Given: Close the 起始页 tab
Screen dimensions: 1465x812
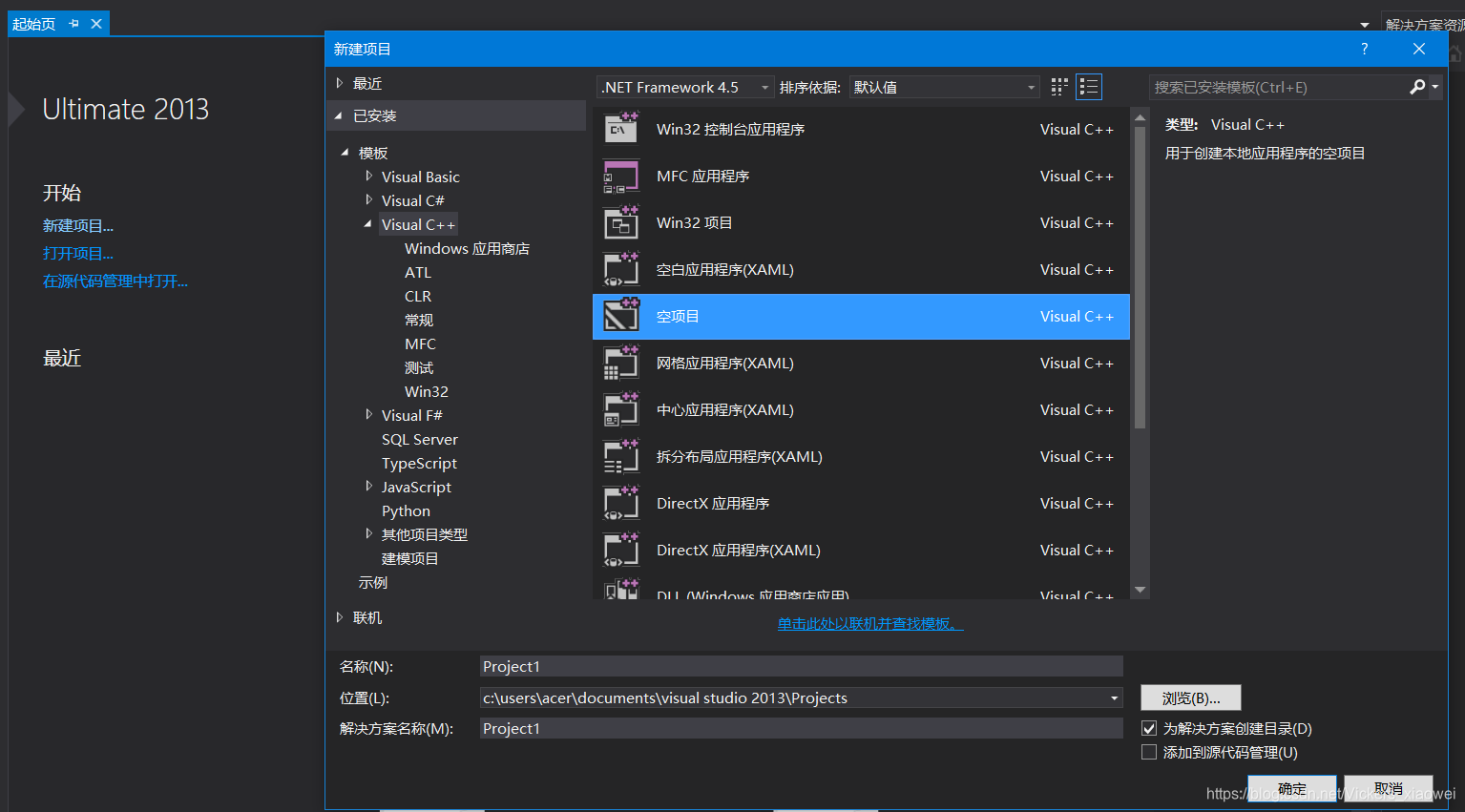Looking at the screenshot, I should (x=96, y=24).
